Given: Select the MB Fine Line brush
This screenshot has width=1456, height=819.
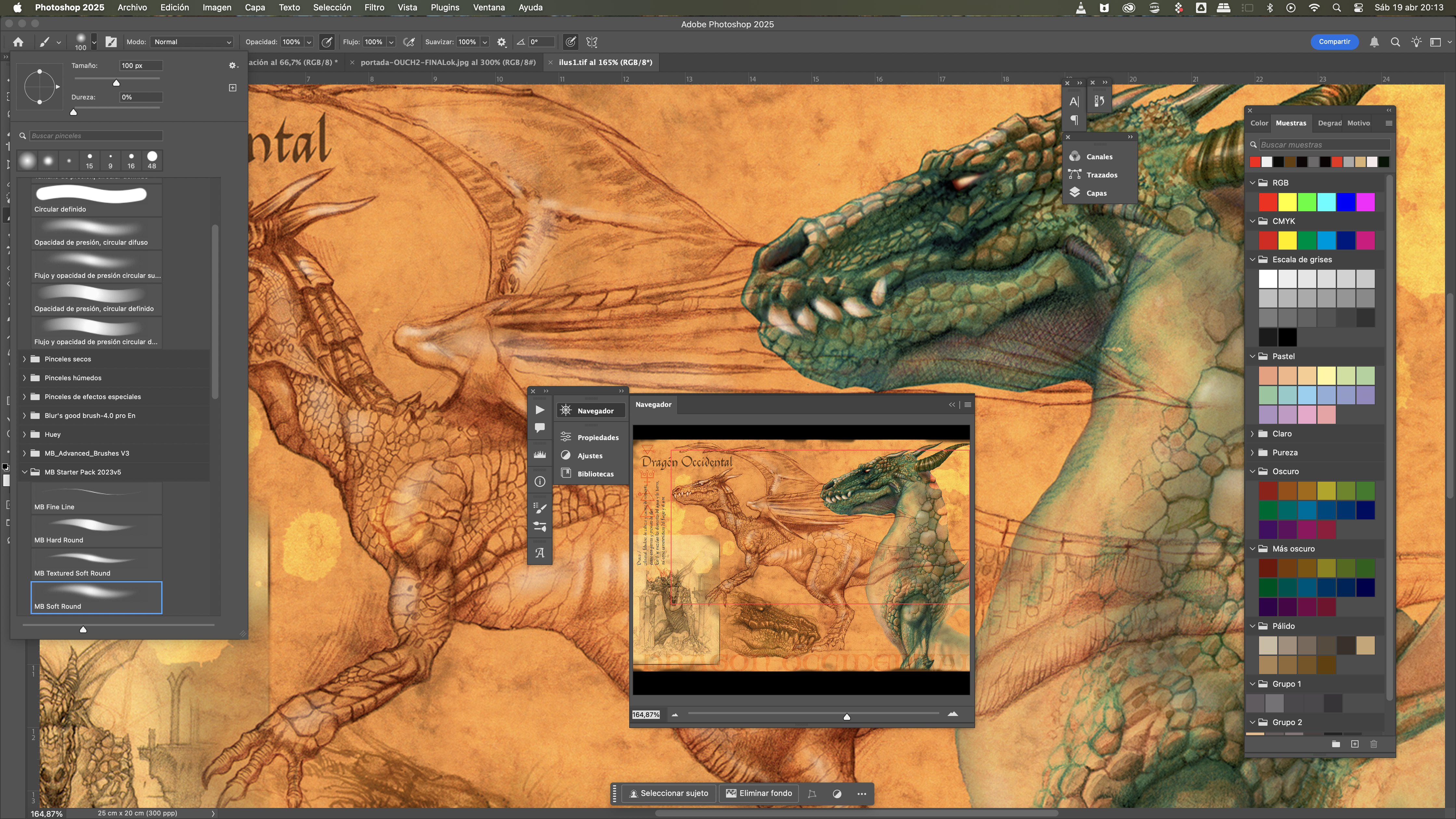Looking at the screenshot, I should 97,497.
